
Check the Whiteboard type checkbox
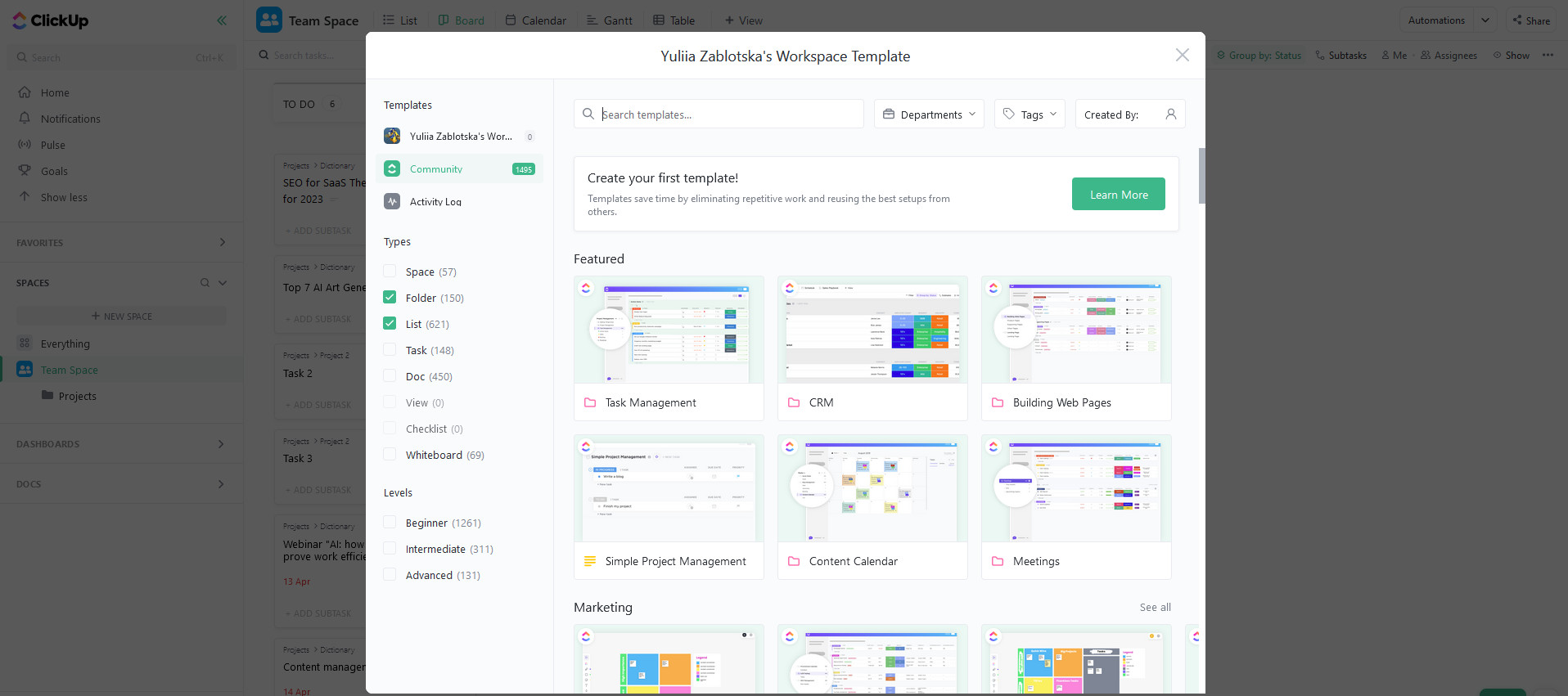[390, 454]
